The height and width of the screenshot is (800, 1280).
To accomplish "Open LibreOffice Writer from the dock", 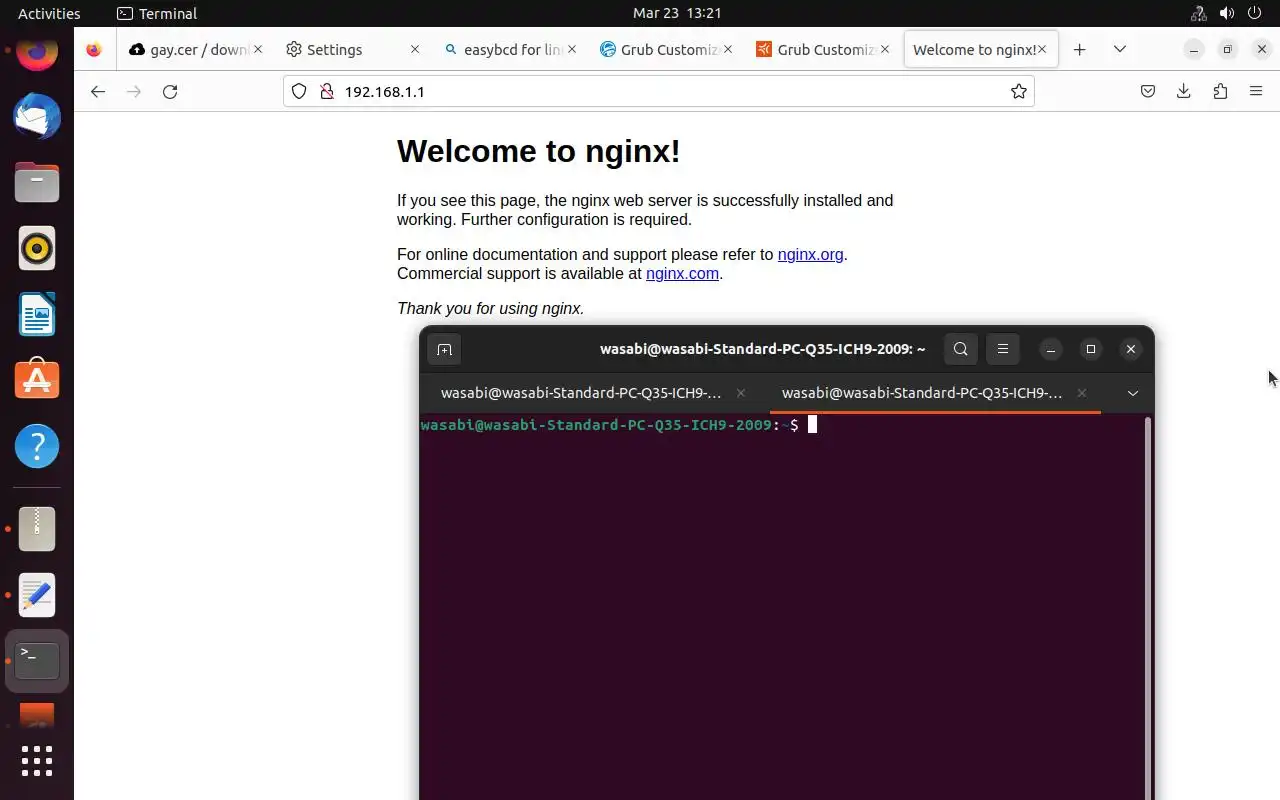I will click(x=37, y=314).
